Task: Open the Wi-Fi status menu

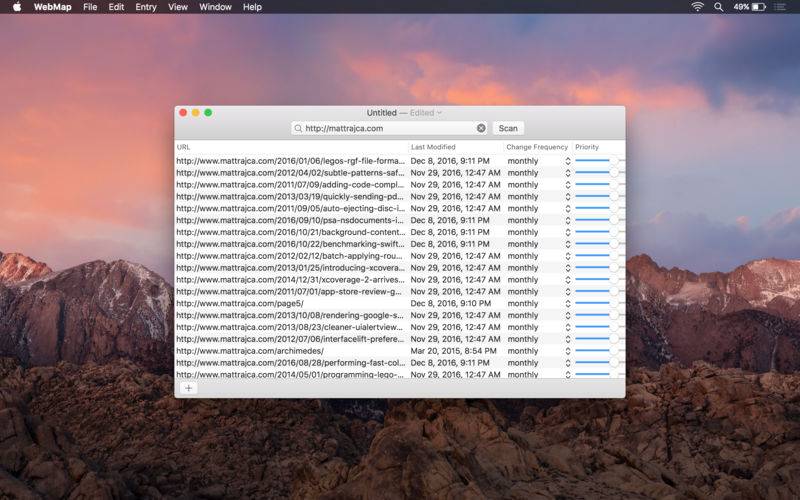Action: coord(697,7)
